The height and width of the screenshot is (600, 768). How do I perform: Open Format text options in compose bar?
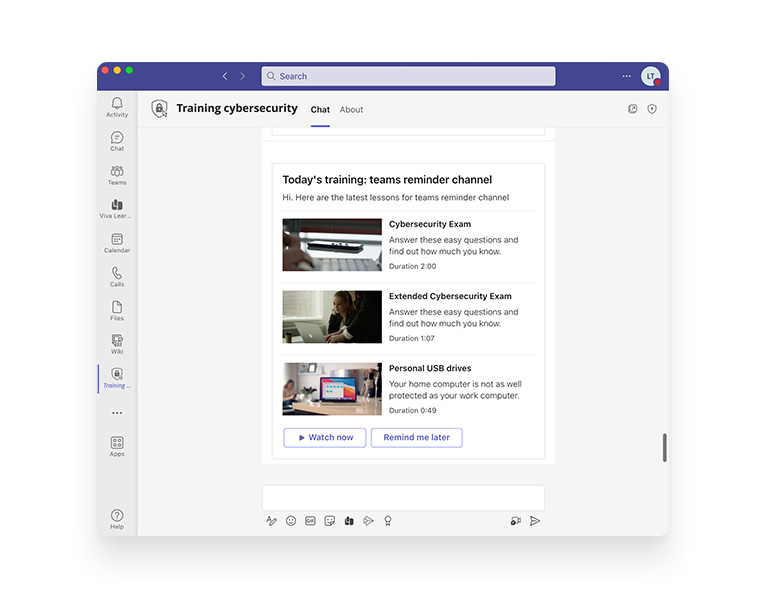point(271,521)
